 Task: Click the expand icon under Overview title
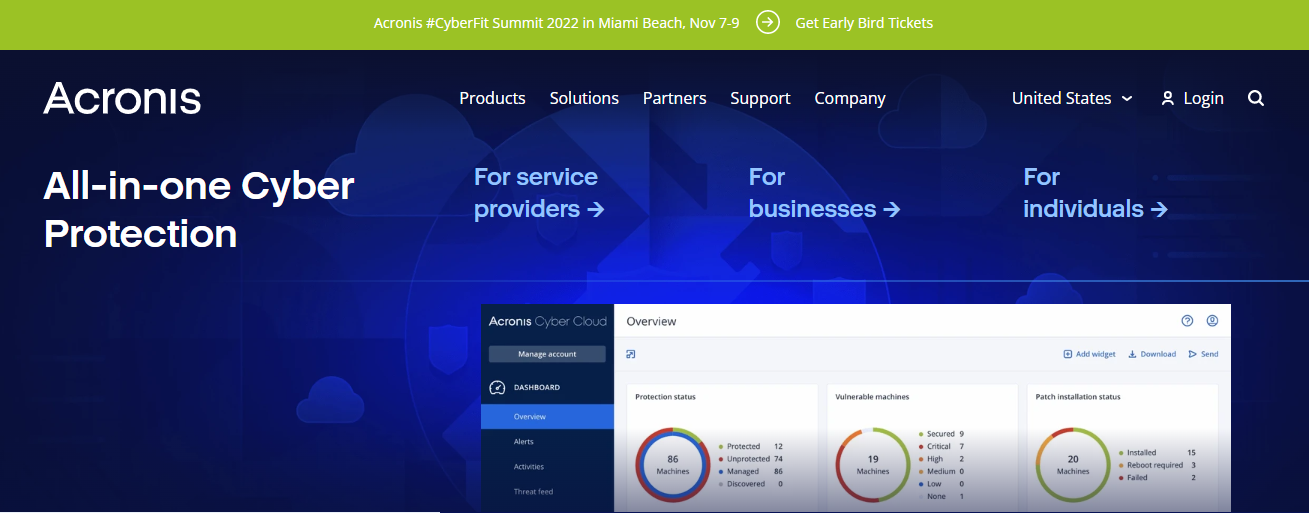click(x=631, y=354)
